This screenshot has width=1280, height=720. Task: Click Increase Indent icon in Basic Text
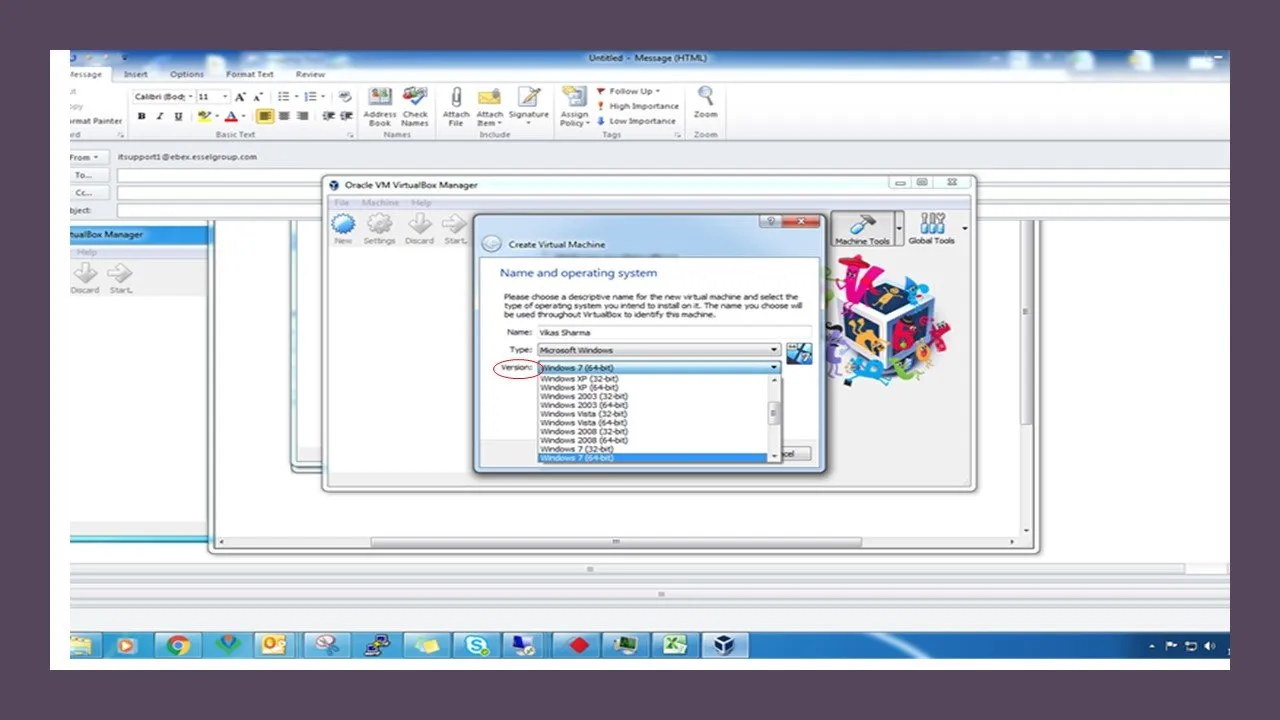point(345,116)
